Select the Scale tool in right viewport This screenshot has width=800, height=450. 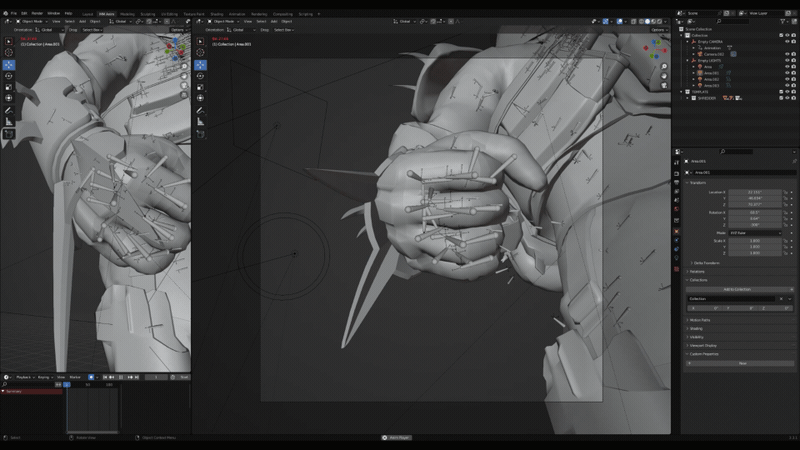tap(201, 87)
